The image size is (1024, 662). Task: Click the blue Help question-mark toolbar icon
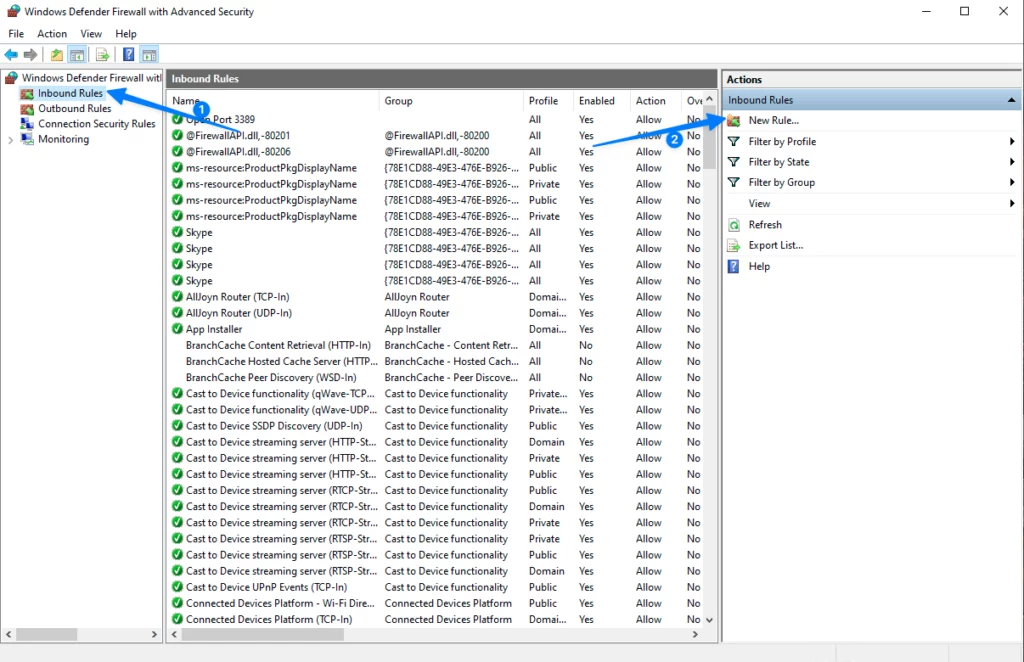pos(128,55)
